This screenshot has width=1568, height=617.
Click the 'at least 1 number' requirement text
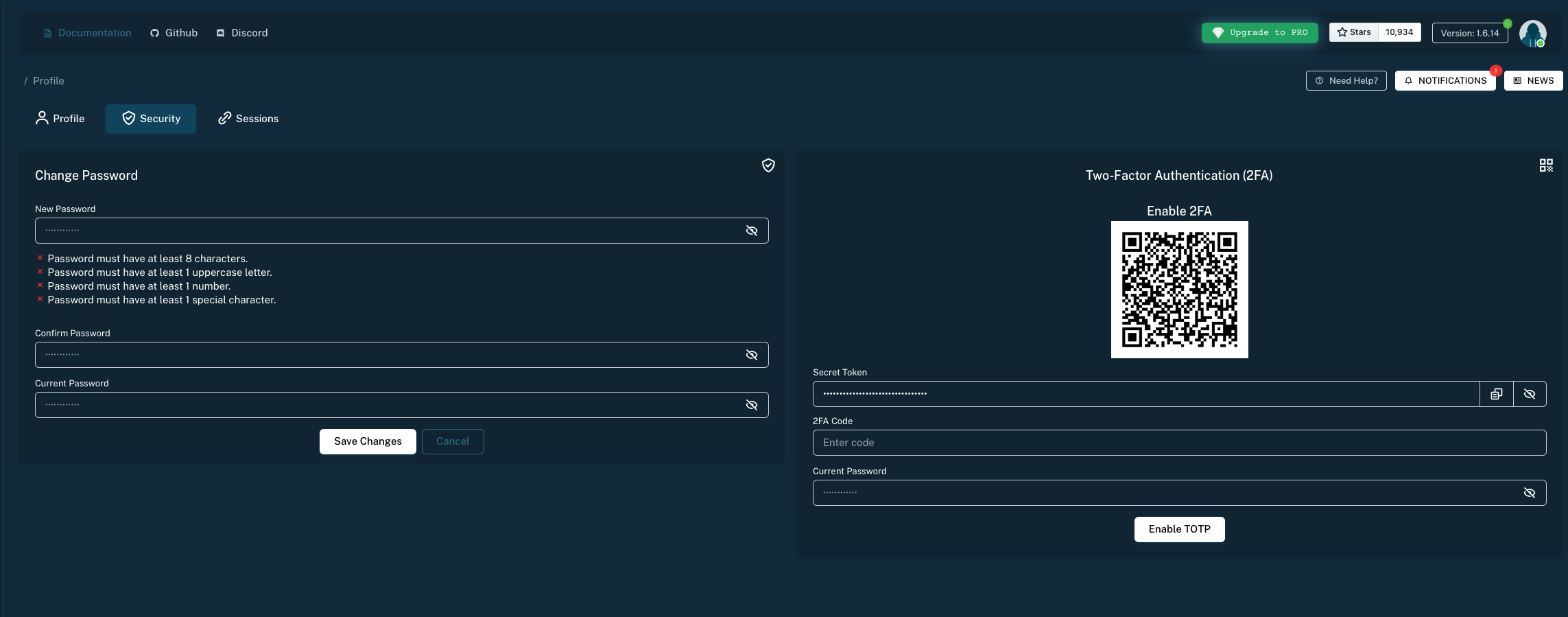(x=139, y=286)
